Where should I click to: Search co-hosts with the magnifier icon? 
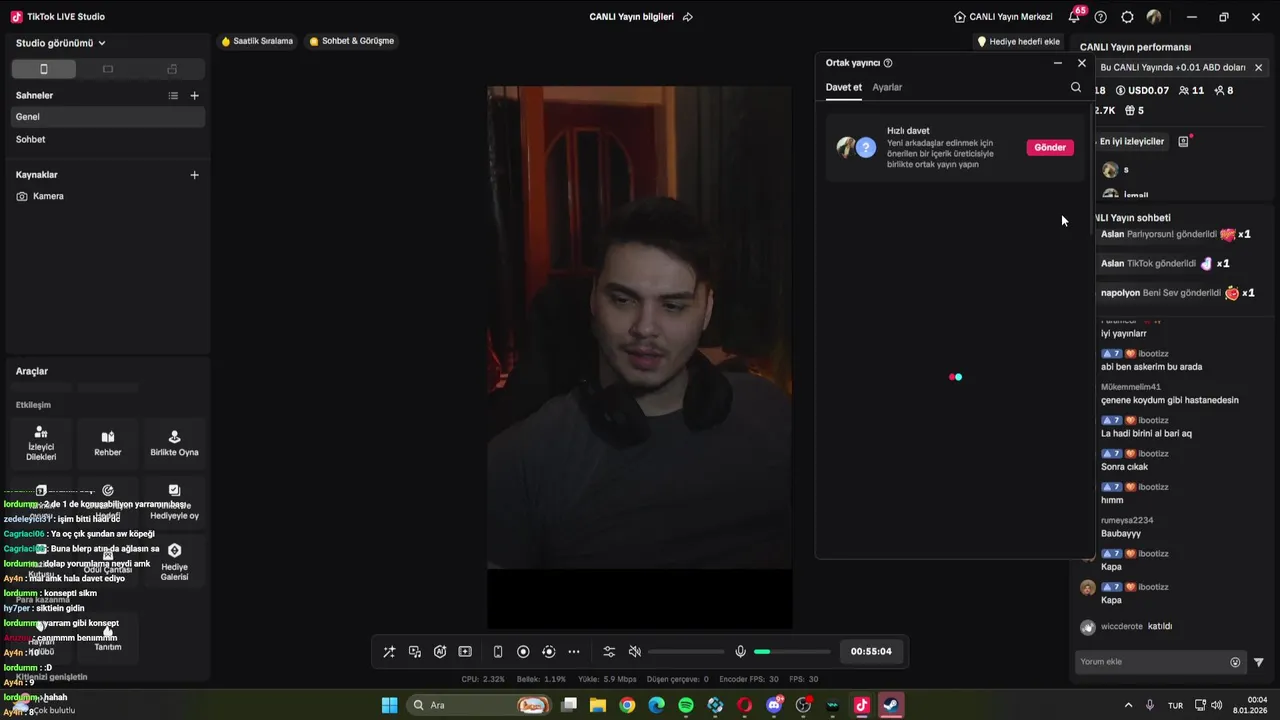(1076, 87)
